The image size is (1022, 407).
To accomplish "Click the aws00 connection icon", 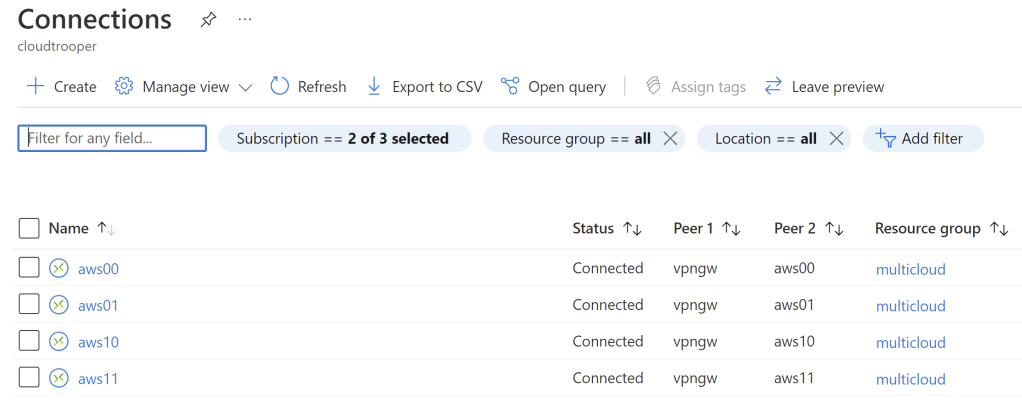I will [59, 268].
